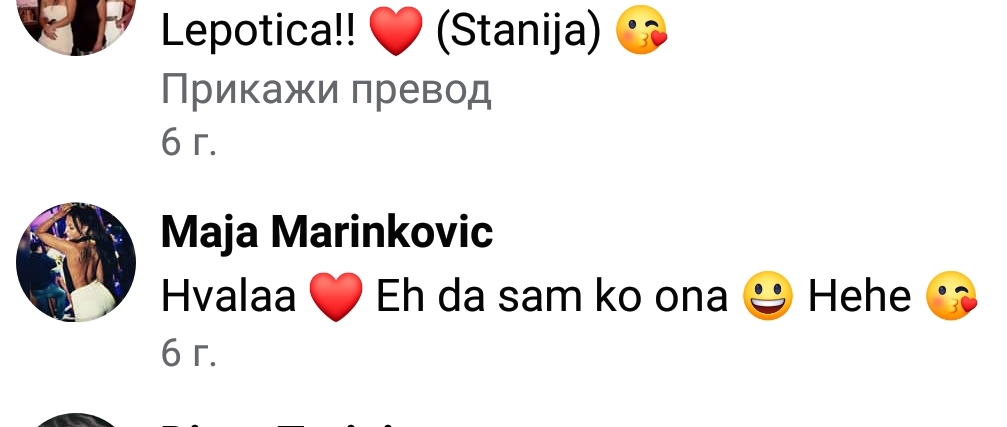This screenshot has width=1007, height=427.
Task: Open Maja Marinkovic's profile picture
Action: (x=76, y=263)
